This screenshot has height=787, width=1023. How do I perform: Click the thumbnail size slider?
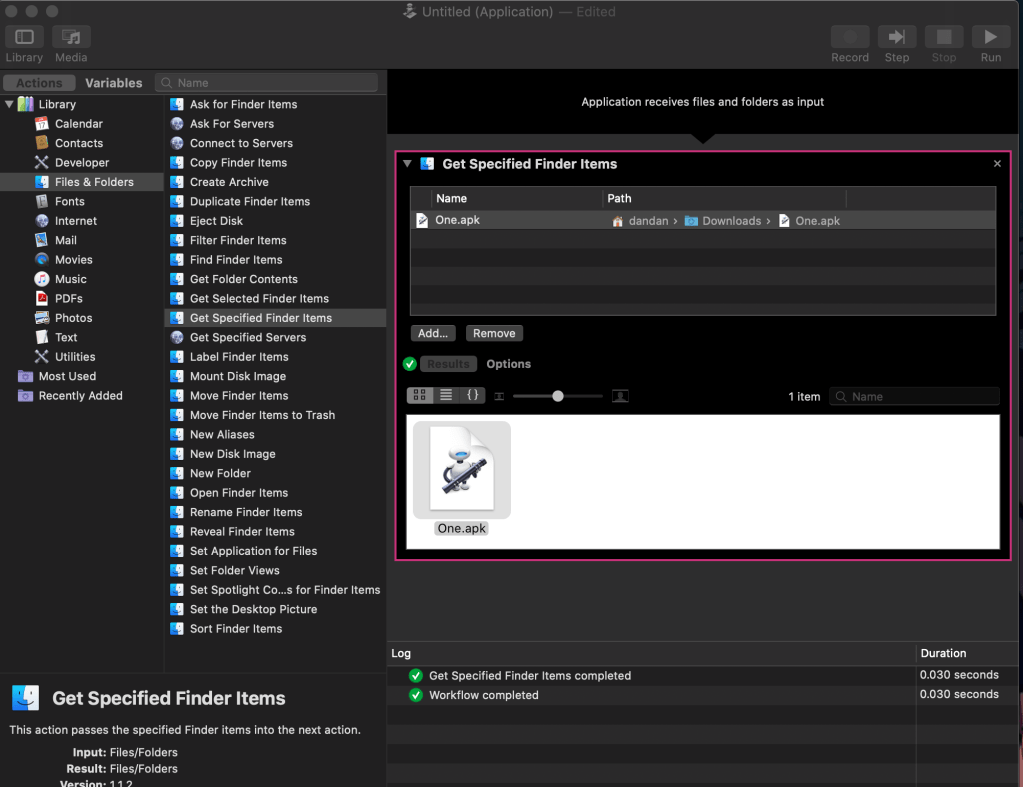pos(557,396)
